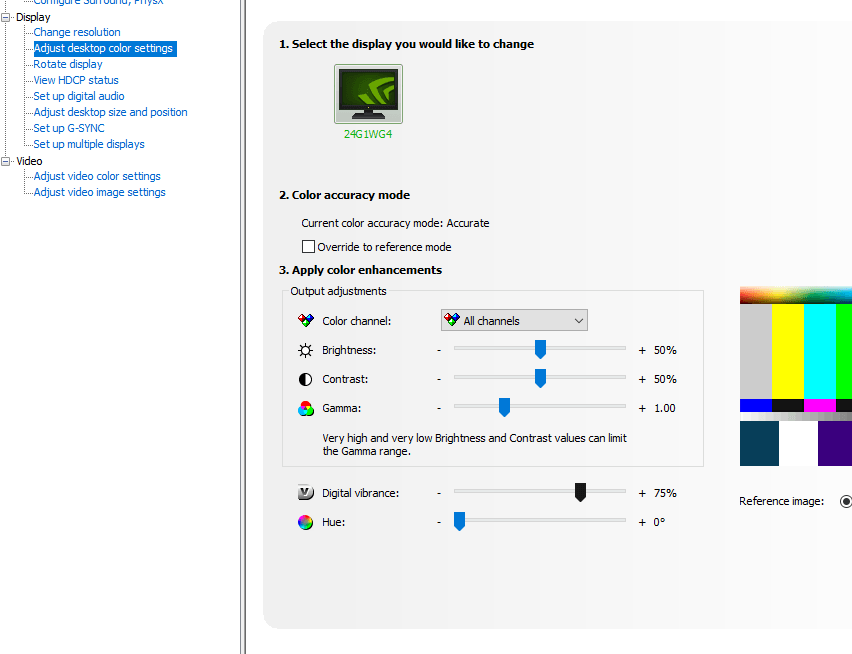Open Change resolution page
Image resolution: width=852 pixels, height=654 pixels.
click(x=77, y=32)
